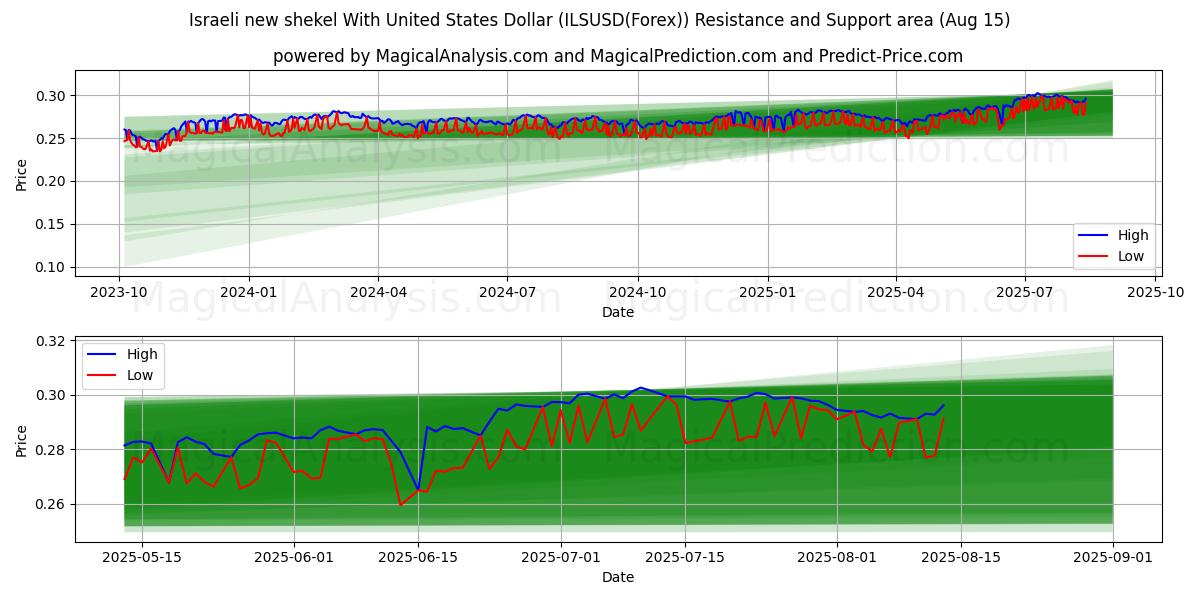Screen dimensions: 1200x600
Task: Click the '2025-07-01' date label
Action: click(561, 558)
